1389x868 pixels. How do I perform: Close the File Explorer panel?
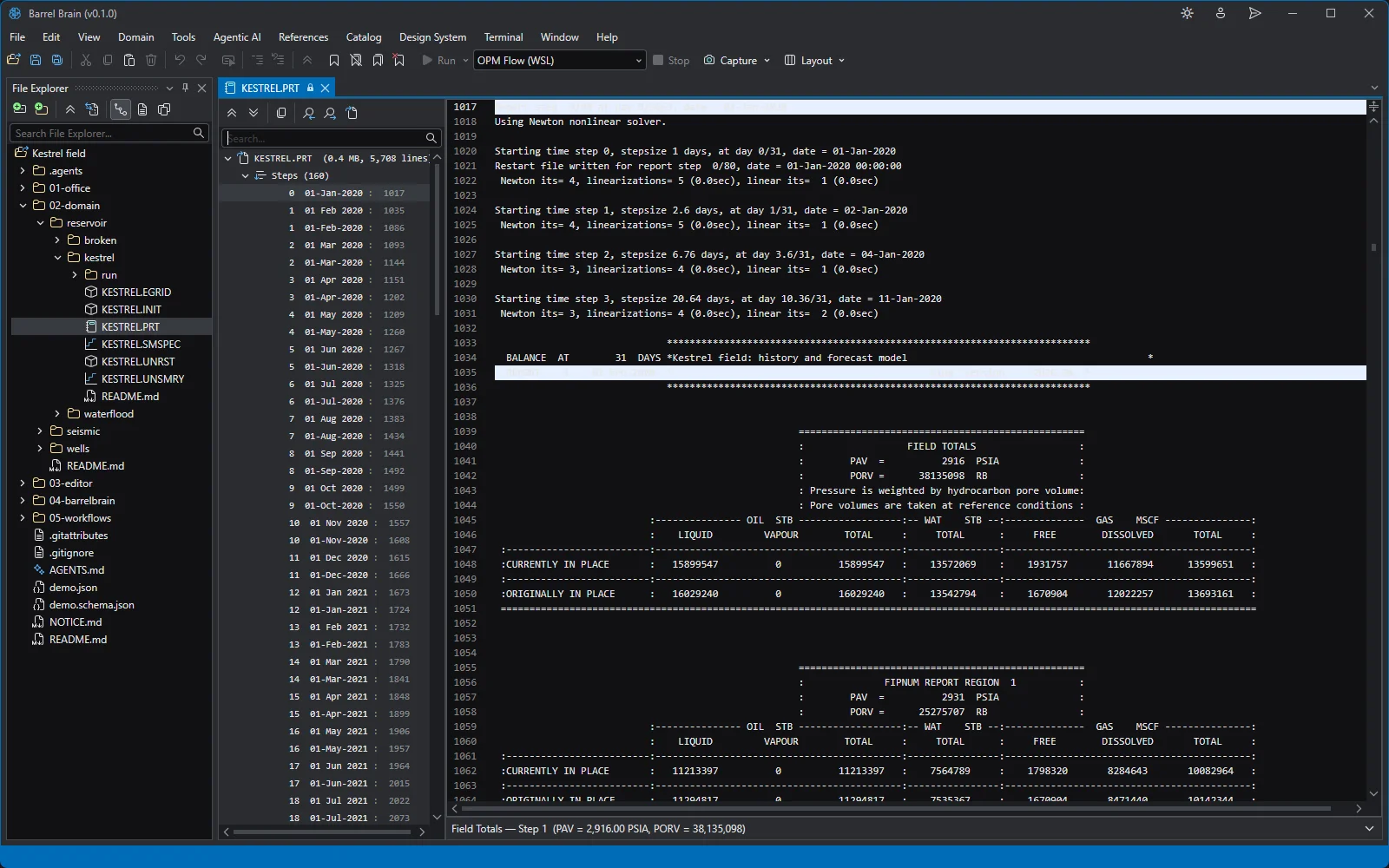point(202,88)
